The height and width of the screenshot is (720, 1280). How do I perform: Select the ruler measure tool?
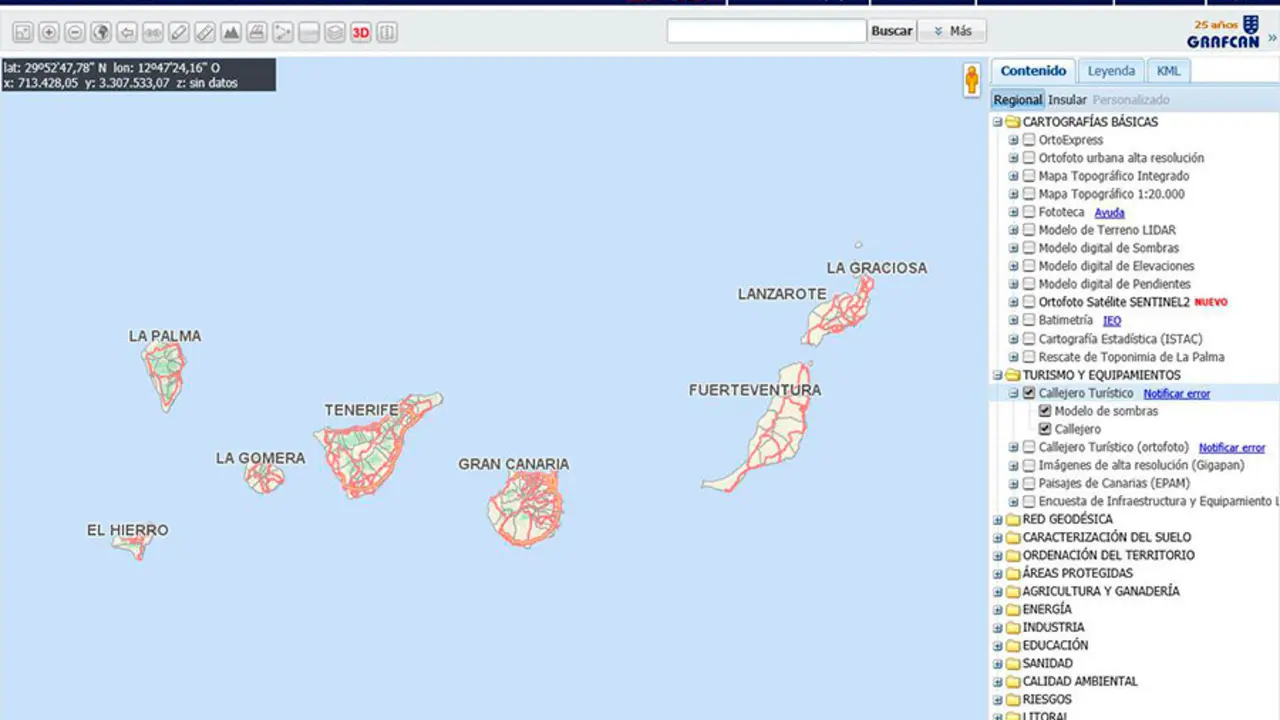point(205,33)
